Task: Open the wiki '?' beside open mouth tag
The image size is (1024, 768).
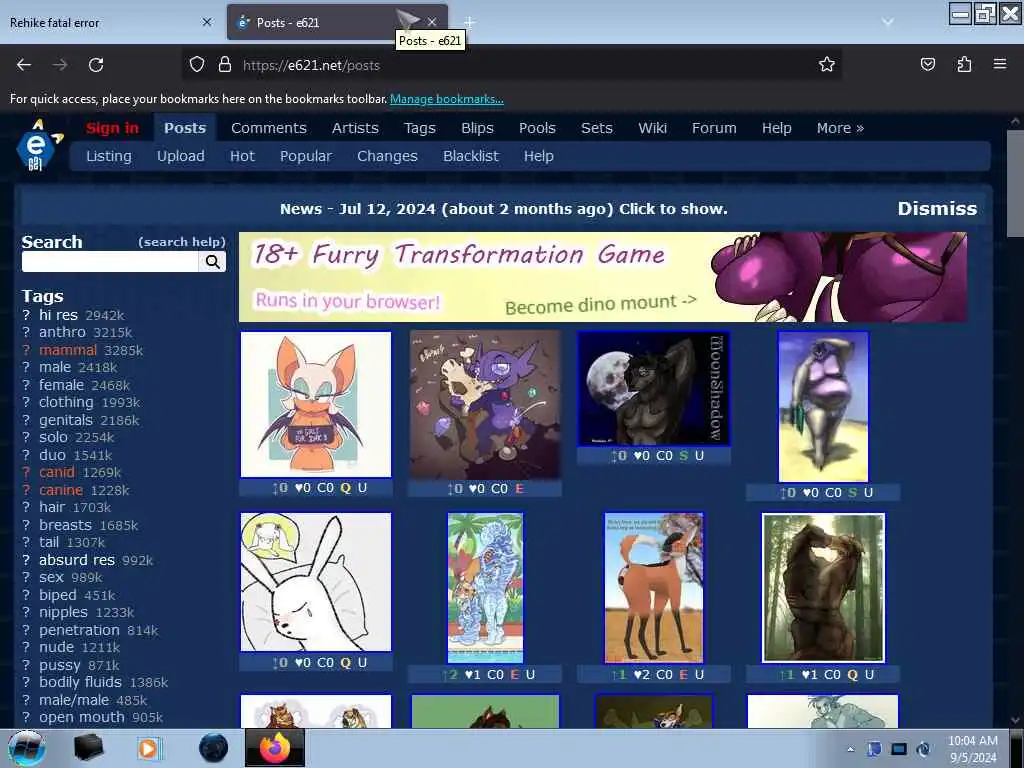Action: click(26, 717)
